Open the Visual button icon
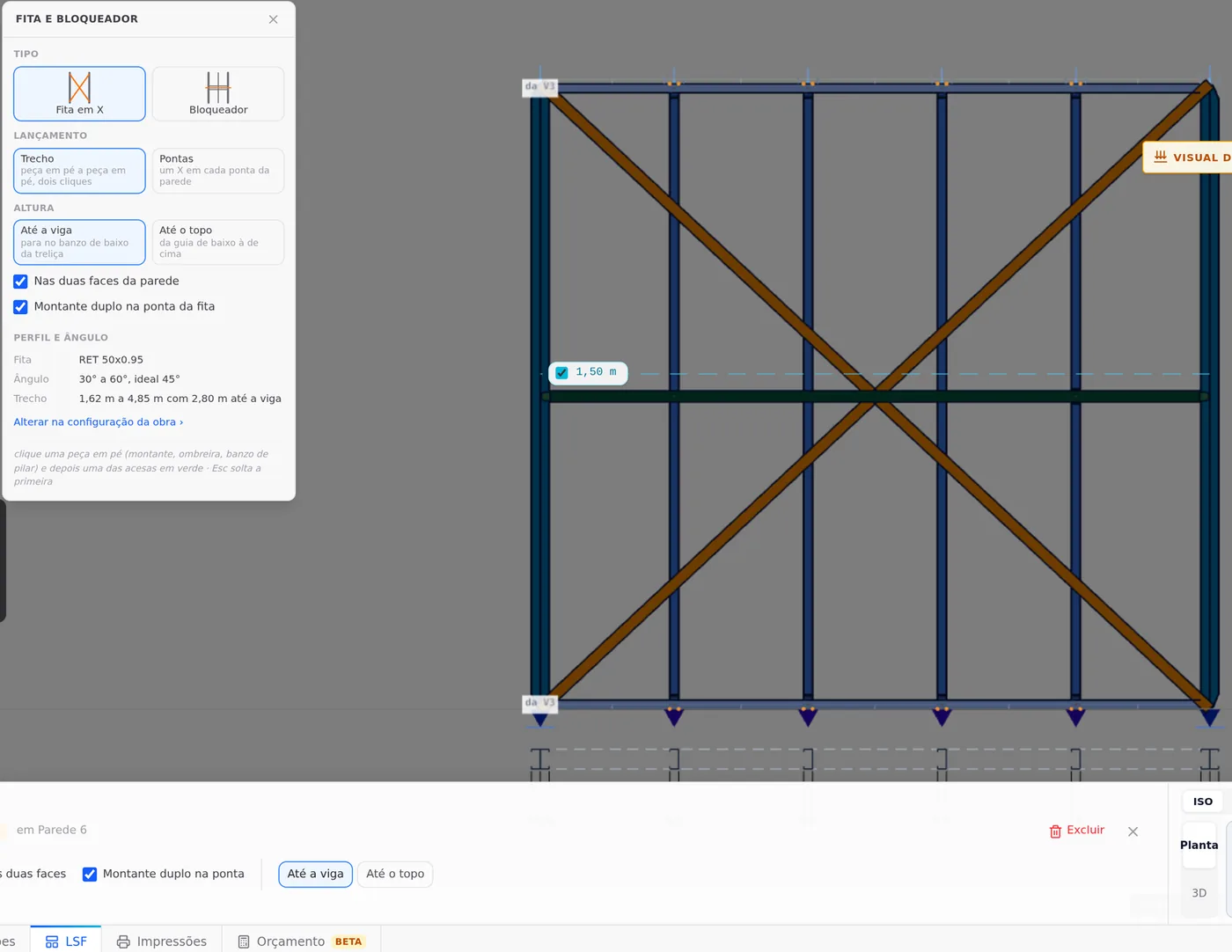This screenshot has width=1232, height=952. tap(1161, 157)
